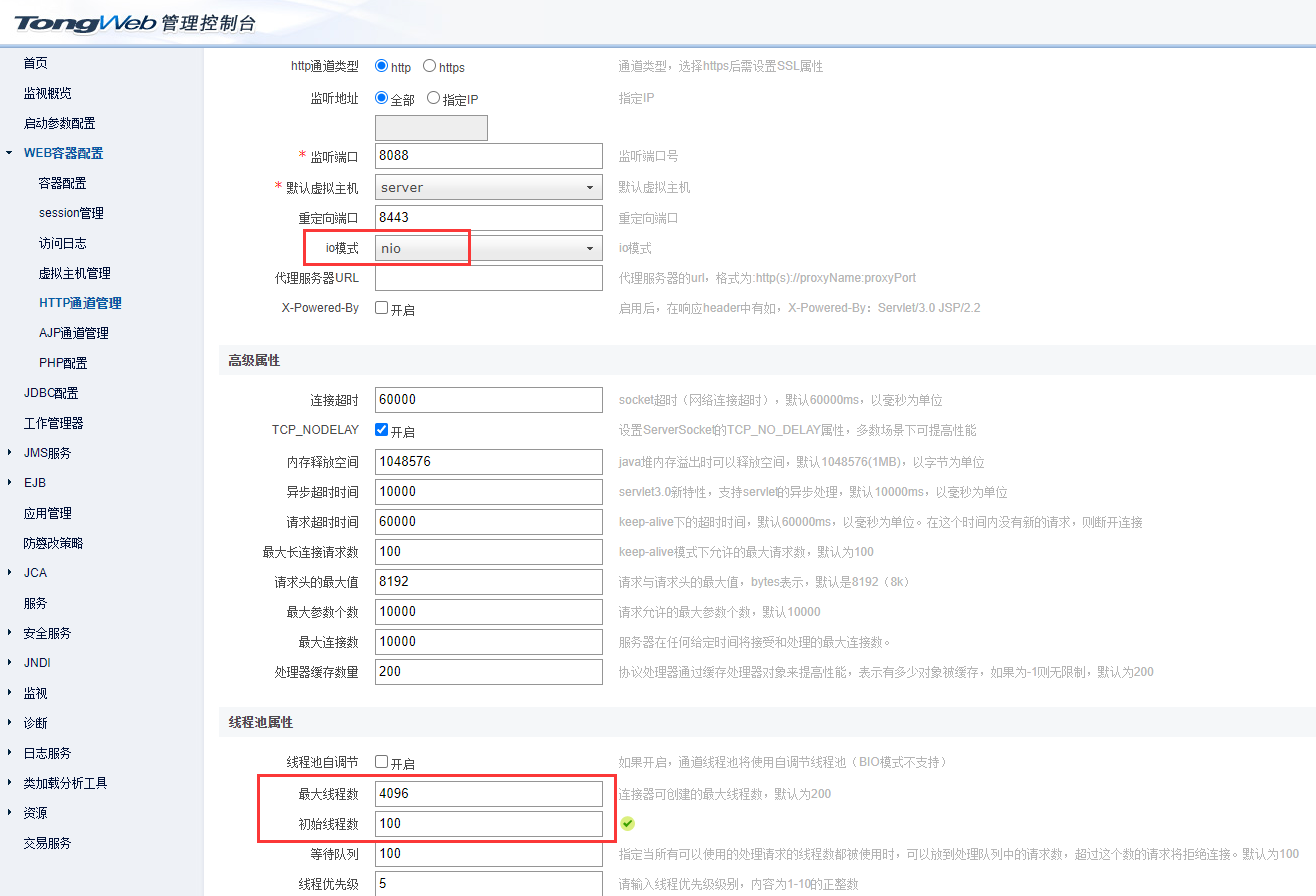Choose 全部 for the listen address
This screenshot has height=896, width=1316.
[381, 98]
